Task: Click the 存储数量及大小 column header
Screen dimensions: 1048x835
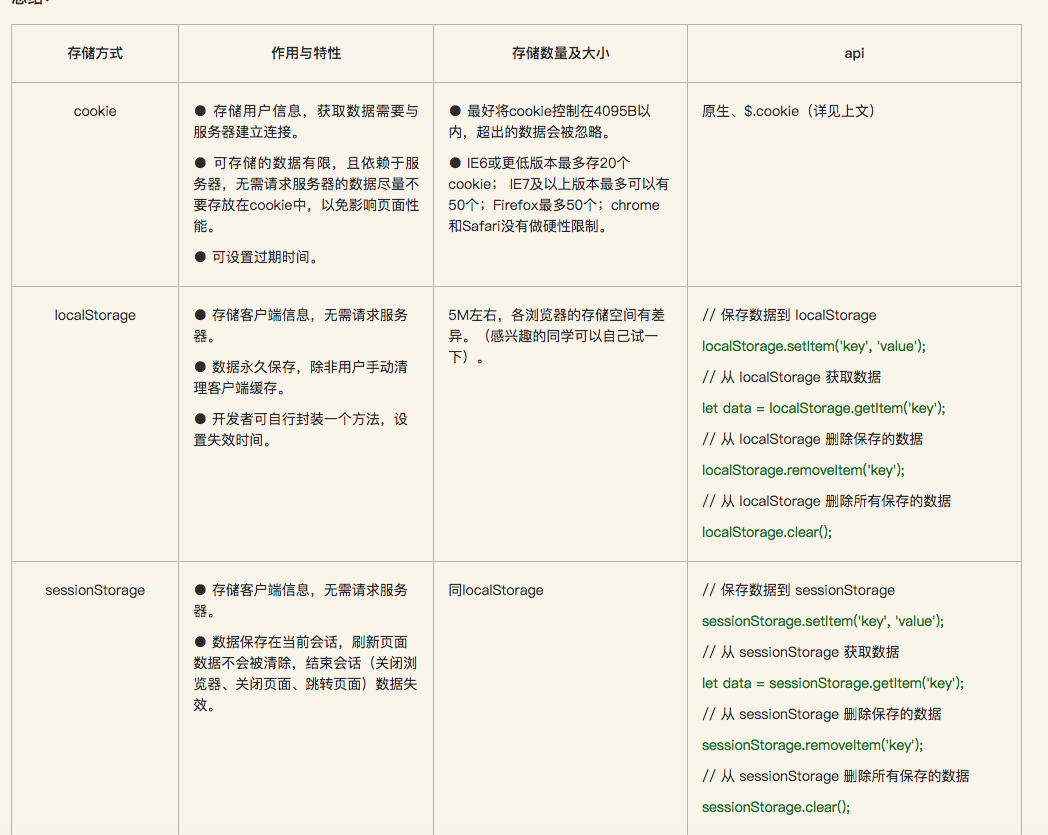Action: [560, 53]
